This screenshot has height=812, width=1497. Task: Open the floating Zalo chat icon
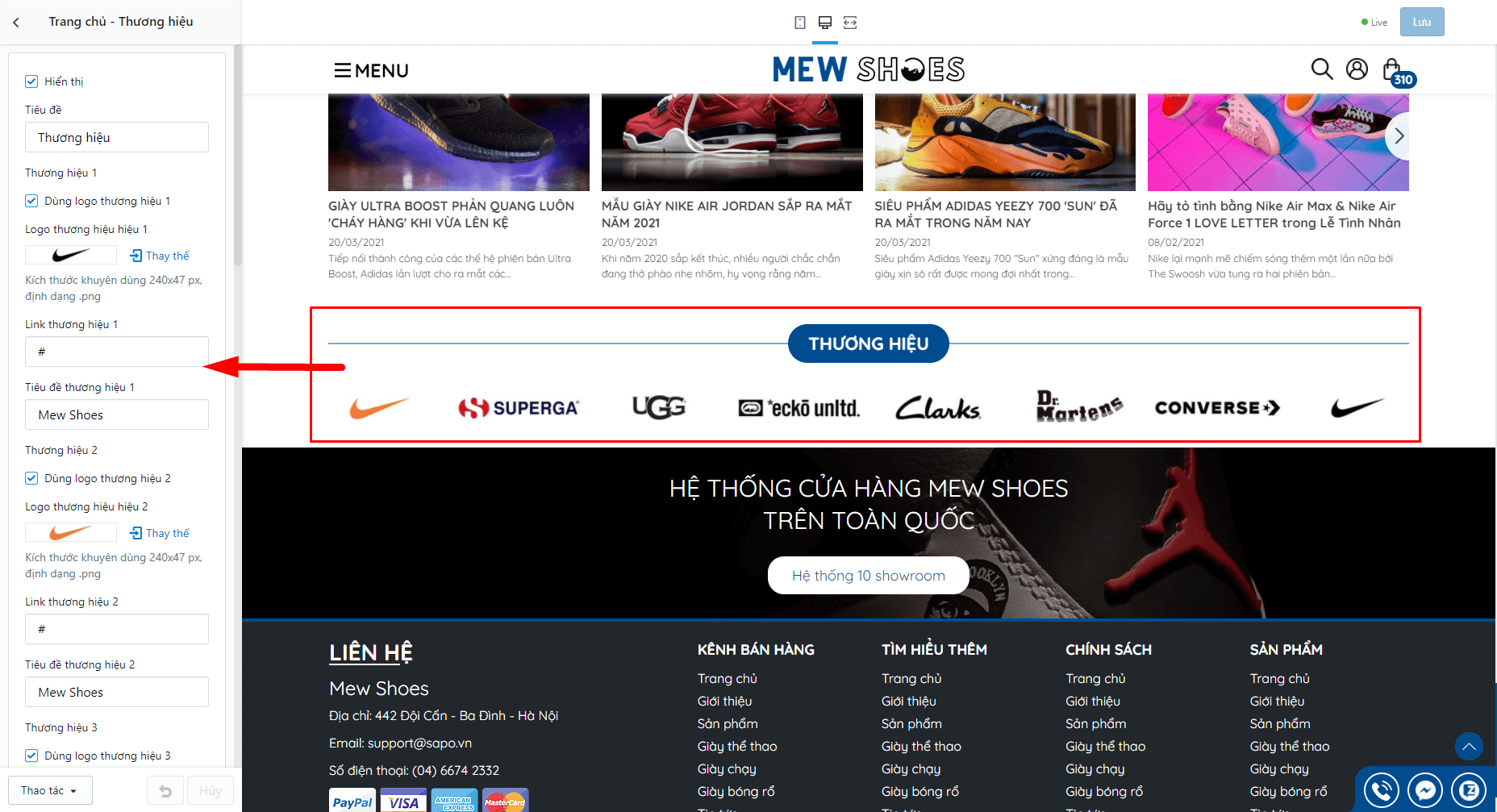click(x=1469, y=790)
